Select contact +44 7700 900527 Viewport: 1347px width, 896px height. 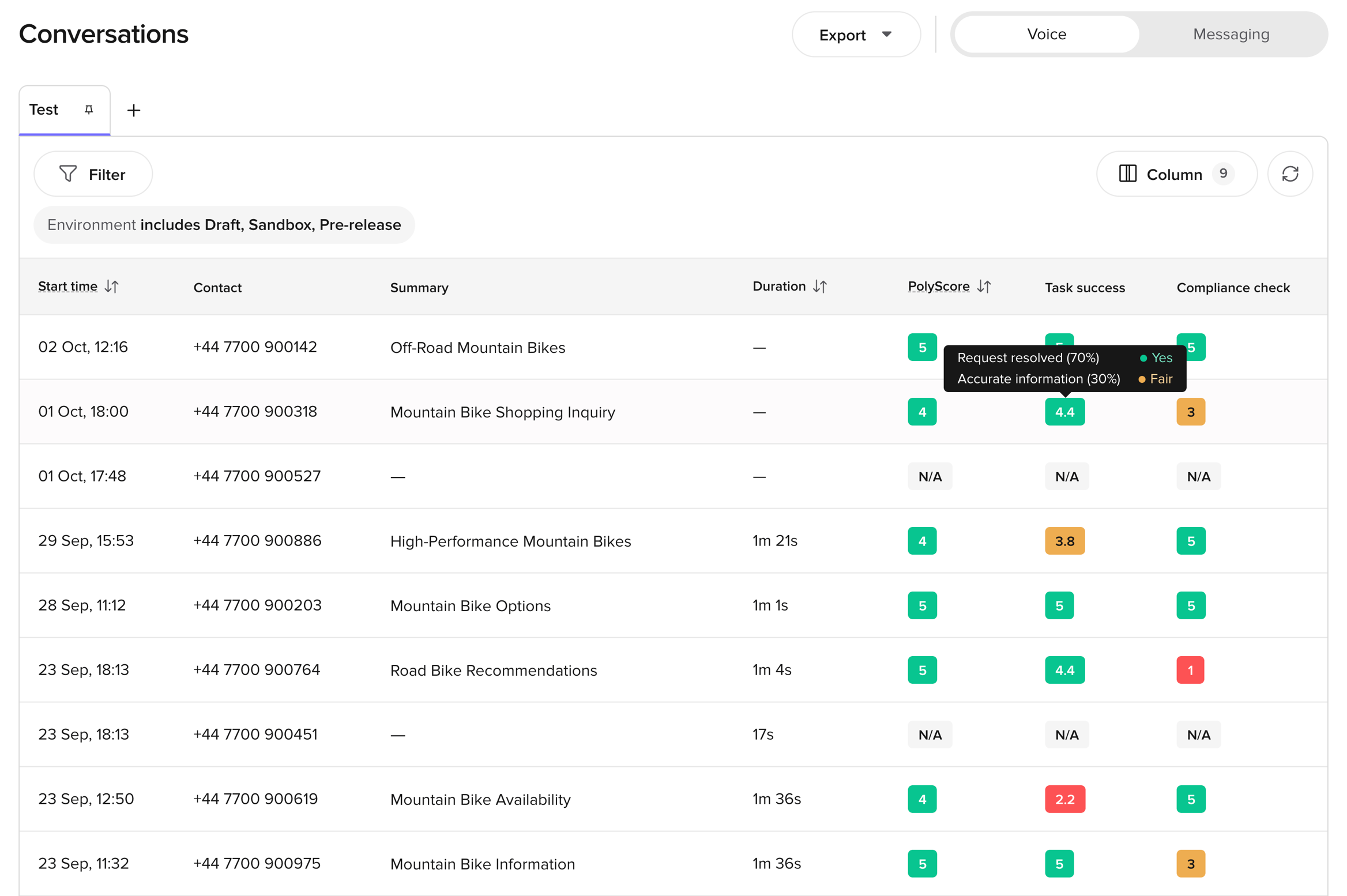pyautogui.click(x=257, y=476)
